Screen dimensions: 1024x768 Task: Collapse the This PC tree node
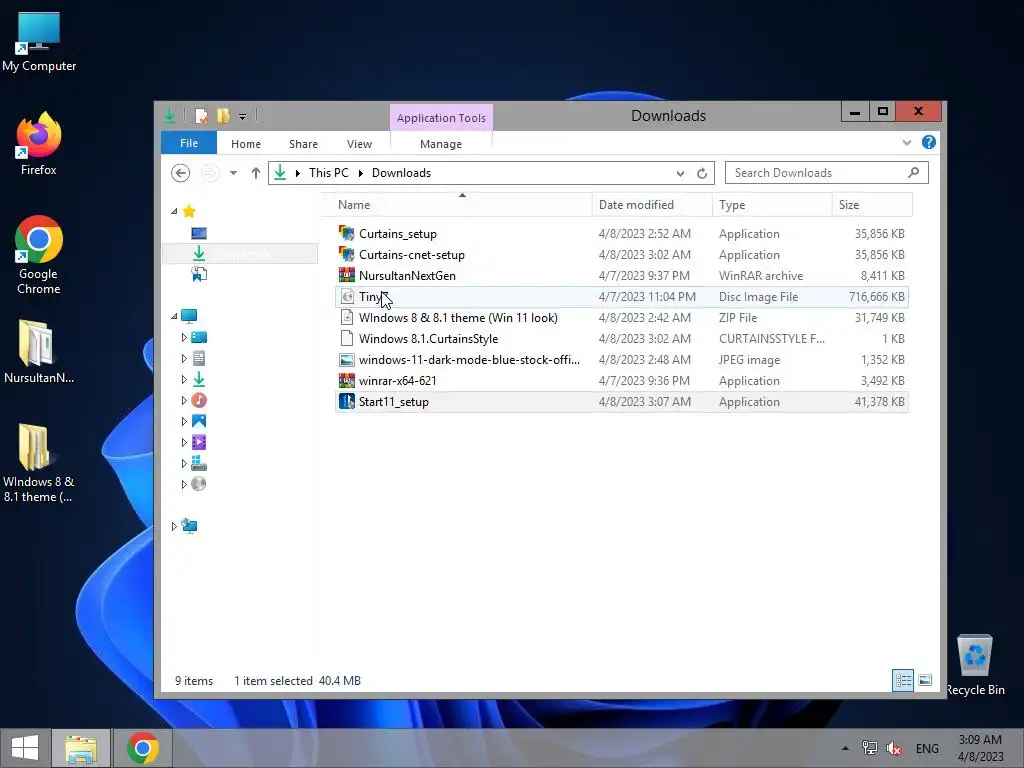point(174,316)
